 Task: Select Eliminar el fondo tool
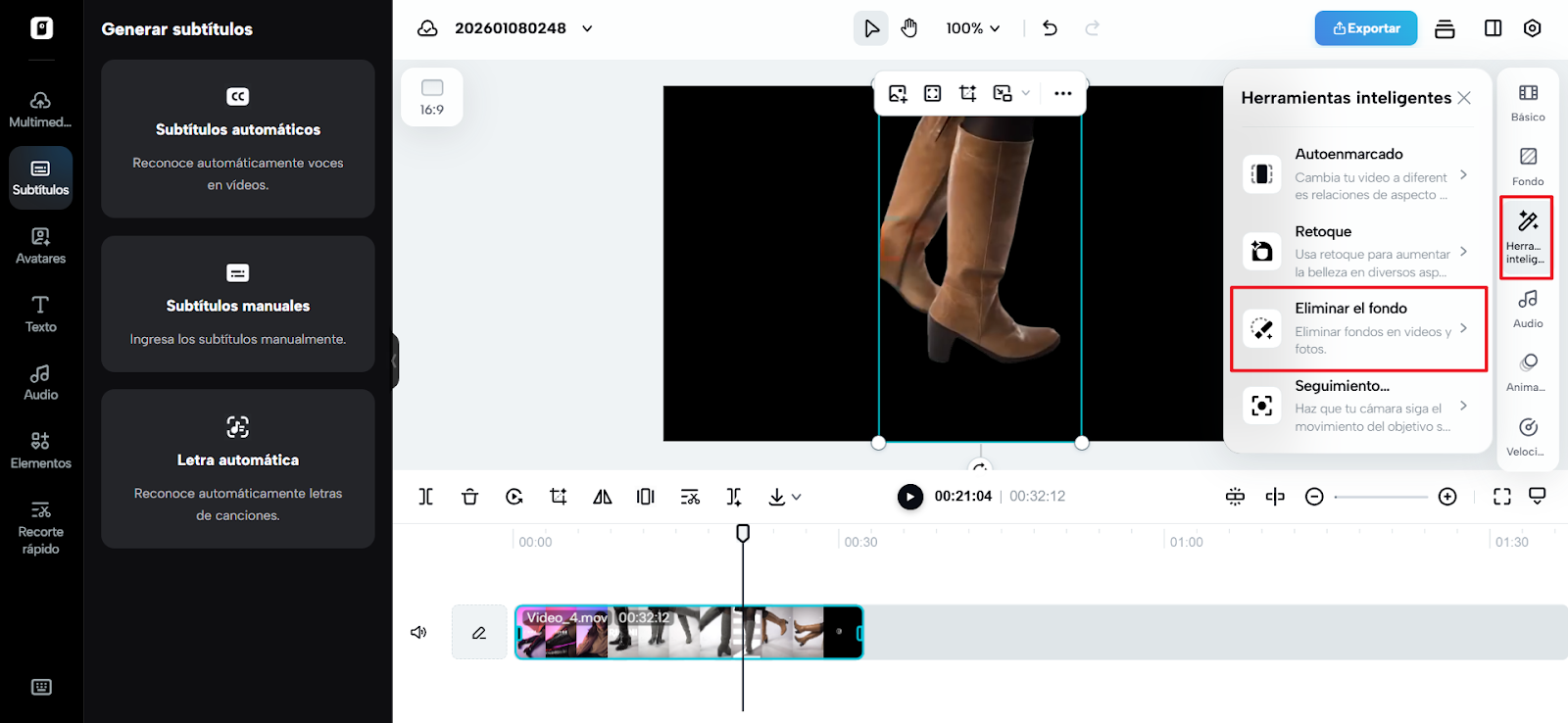(x=1357, y=328)
